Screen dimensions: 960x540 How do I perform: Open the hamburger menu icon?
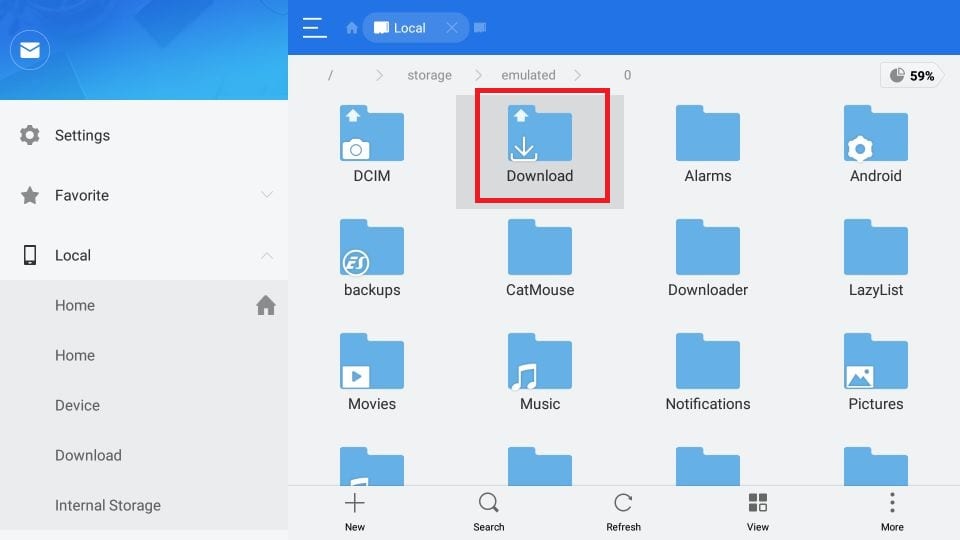314,28
